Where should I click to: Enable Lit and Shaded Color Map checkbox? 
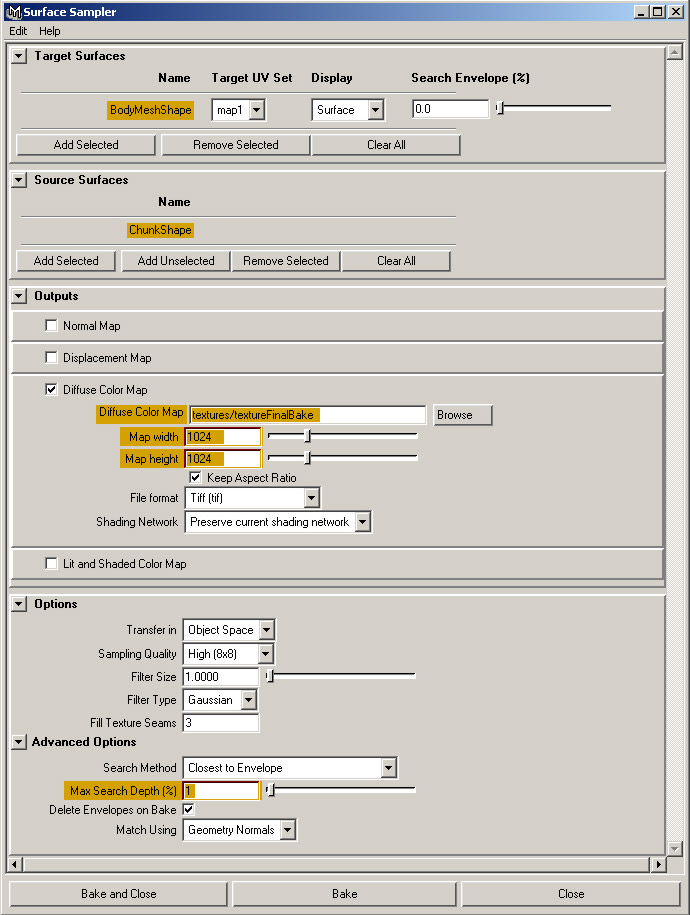(x=51, y=563)
